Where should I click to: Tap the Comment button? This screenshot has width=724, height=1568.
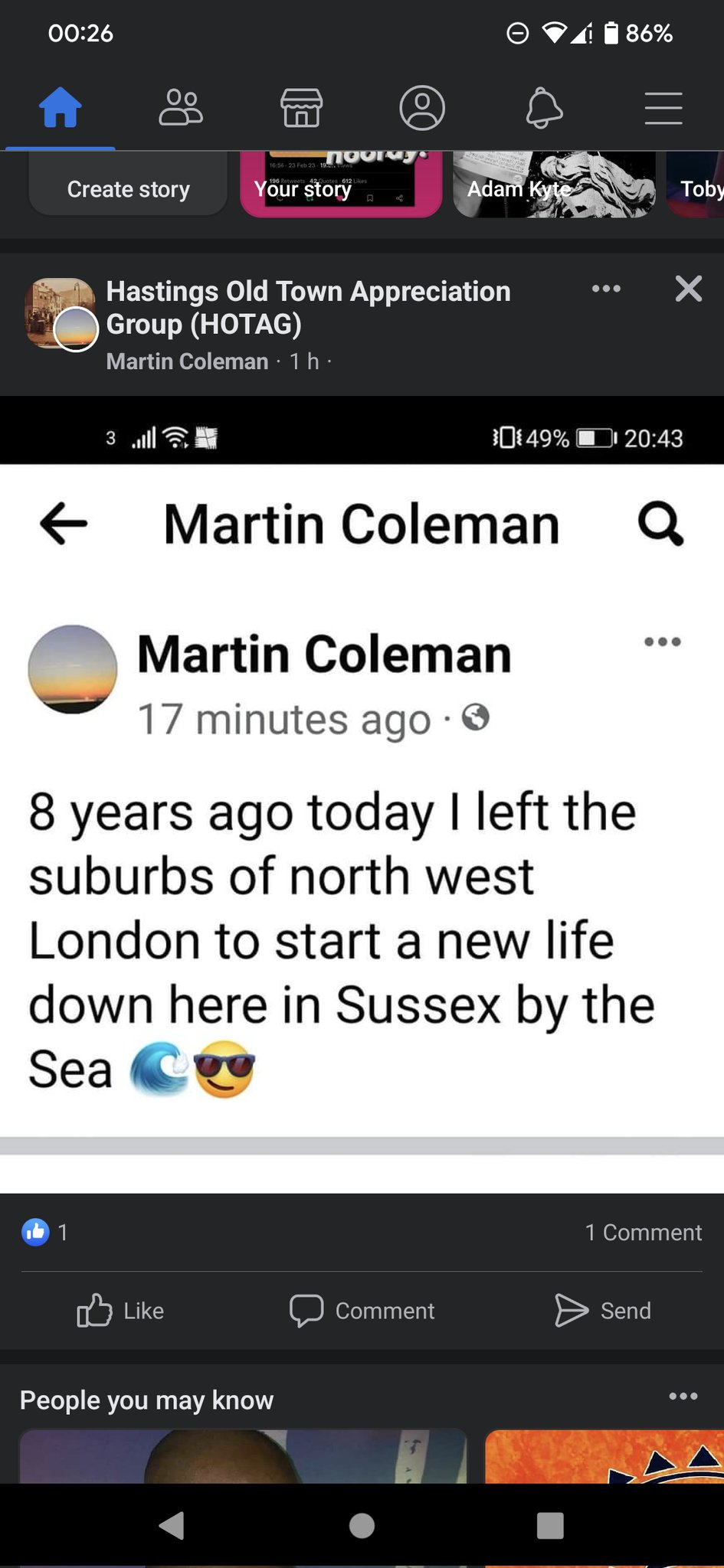click(x=362, y=1310)
